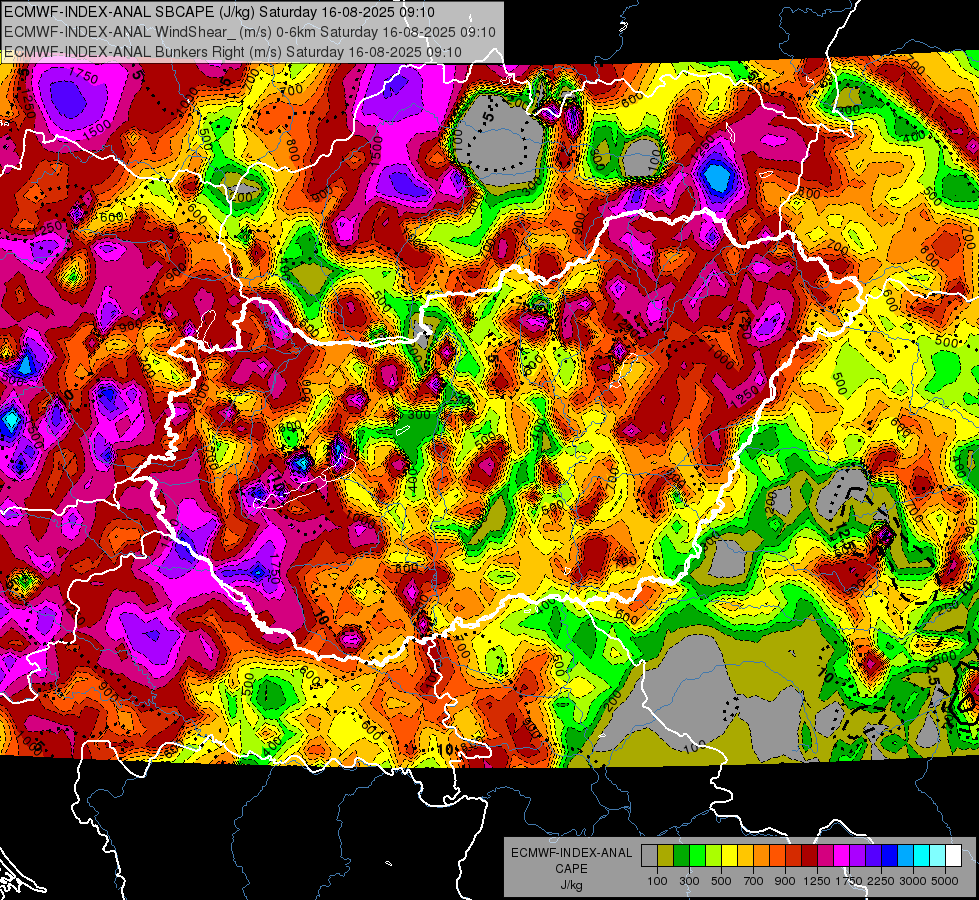Click the olive swatch in the CAPE legend

pos(665,855)
